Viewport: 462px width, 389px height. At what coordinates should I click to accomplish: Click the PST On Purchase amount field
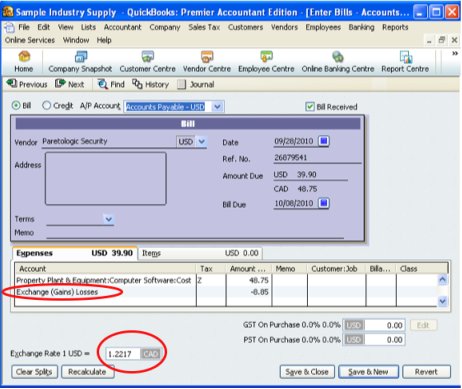[x=385, y=340]
